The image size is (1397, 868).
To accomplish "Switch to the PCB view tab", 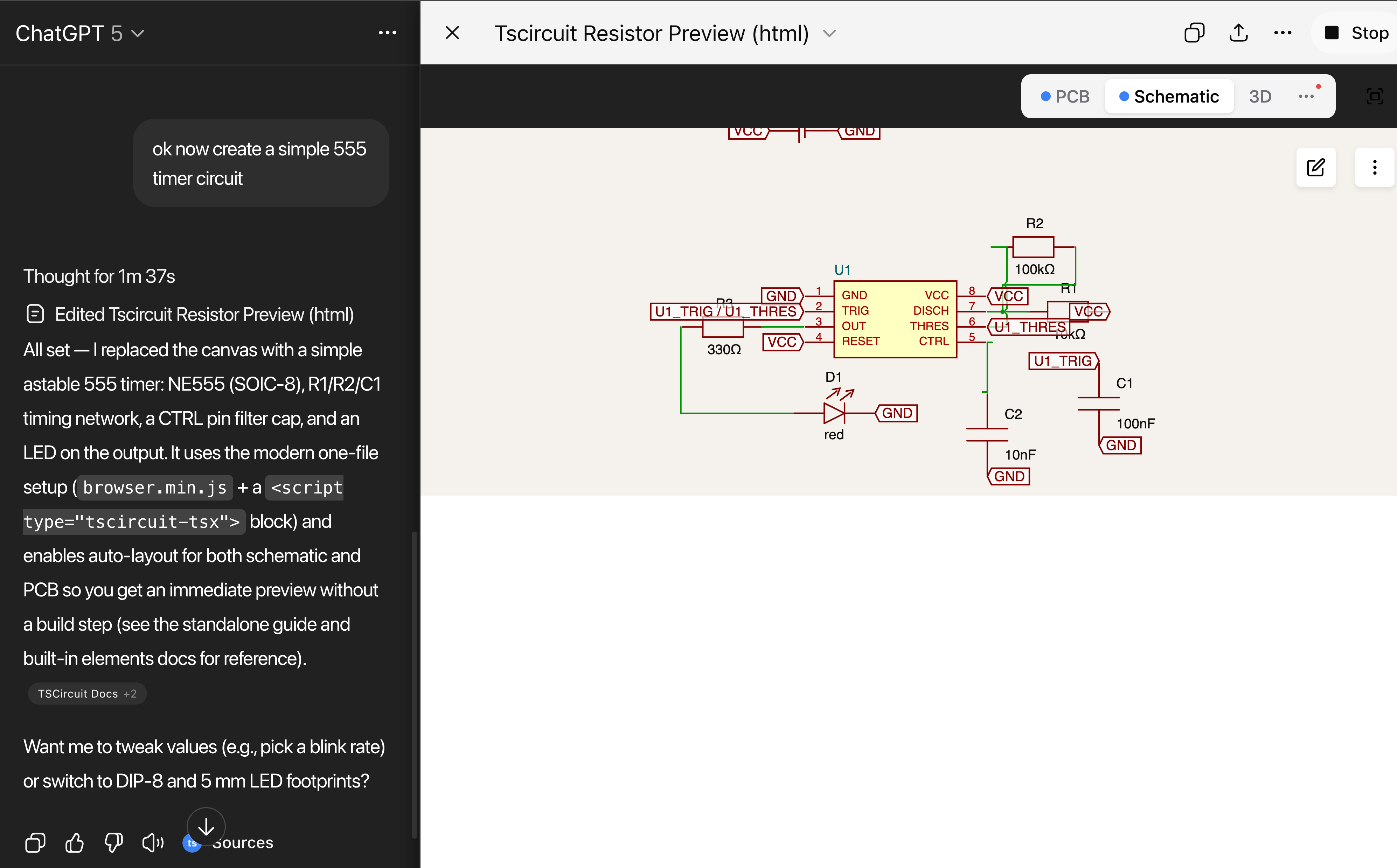I will [x=1065, y=97].
